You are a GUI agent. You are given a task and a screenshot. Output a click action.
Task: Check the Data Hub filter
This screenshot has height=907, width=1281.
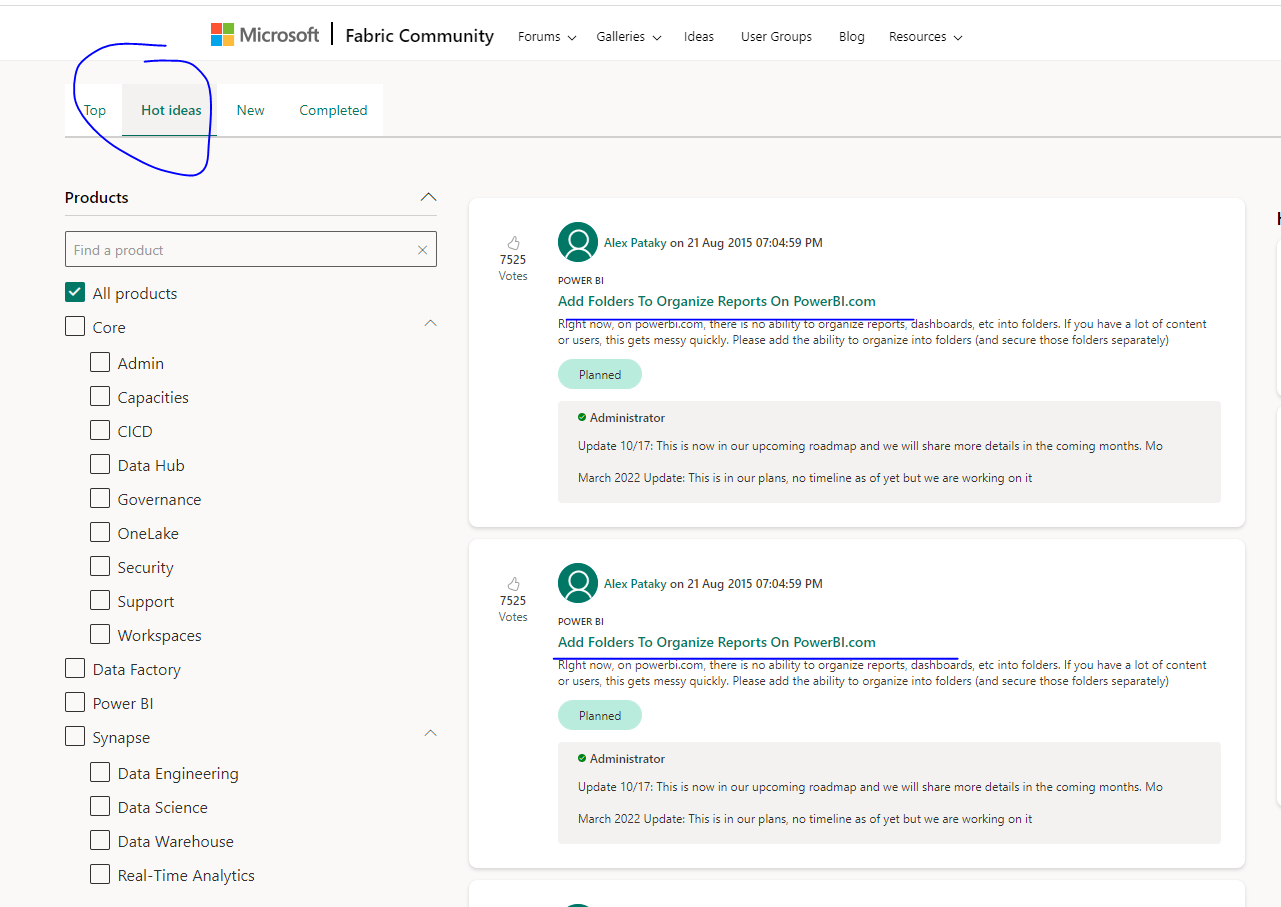[100, 465]
